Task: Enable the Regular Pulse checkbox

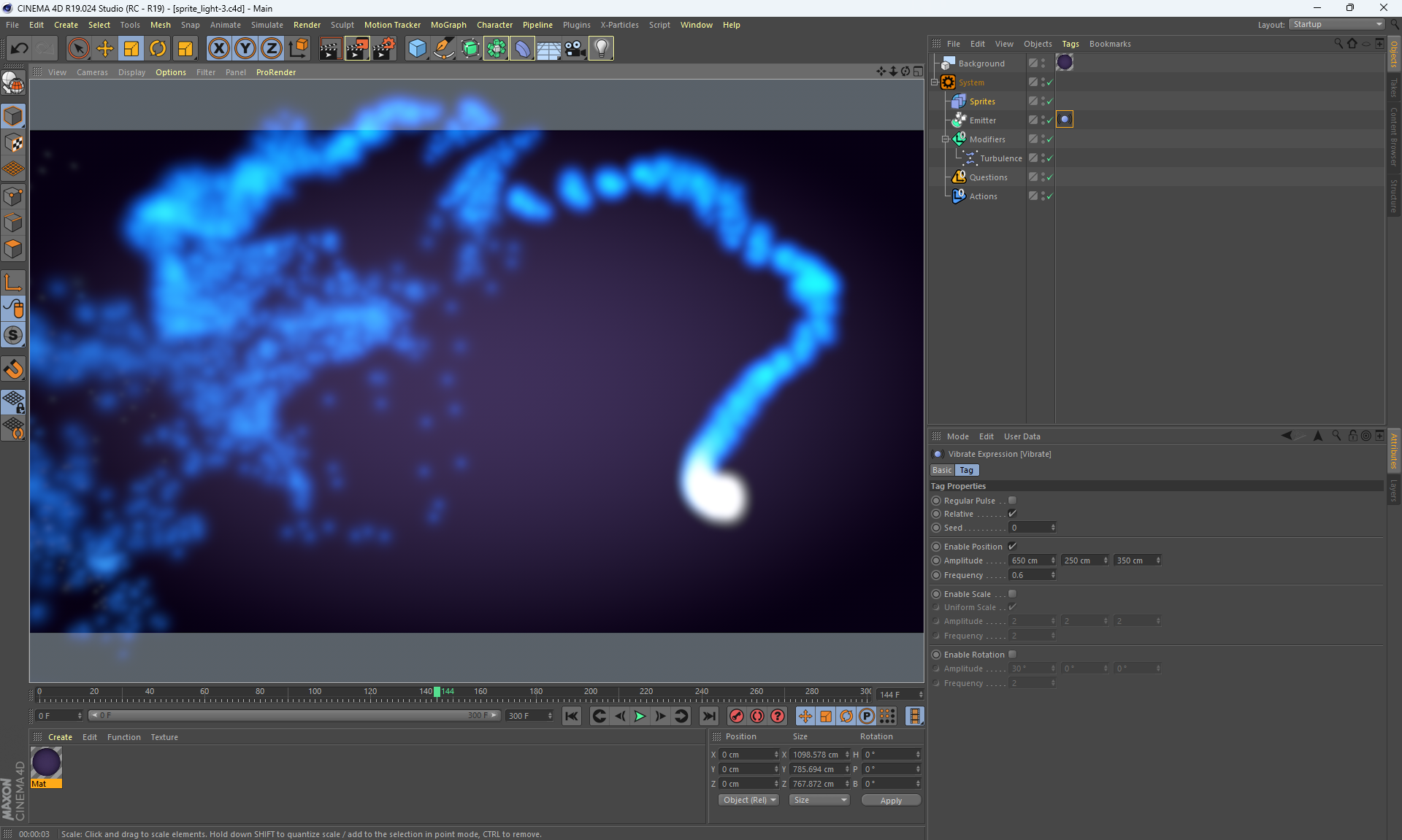Action: (1012, 501)
